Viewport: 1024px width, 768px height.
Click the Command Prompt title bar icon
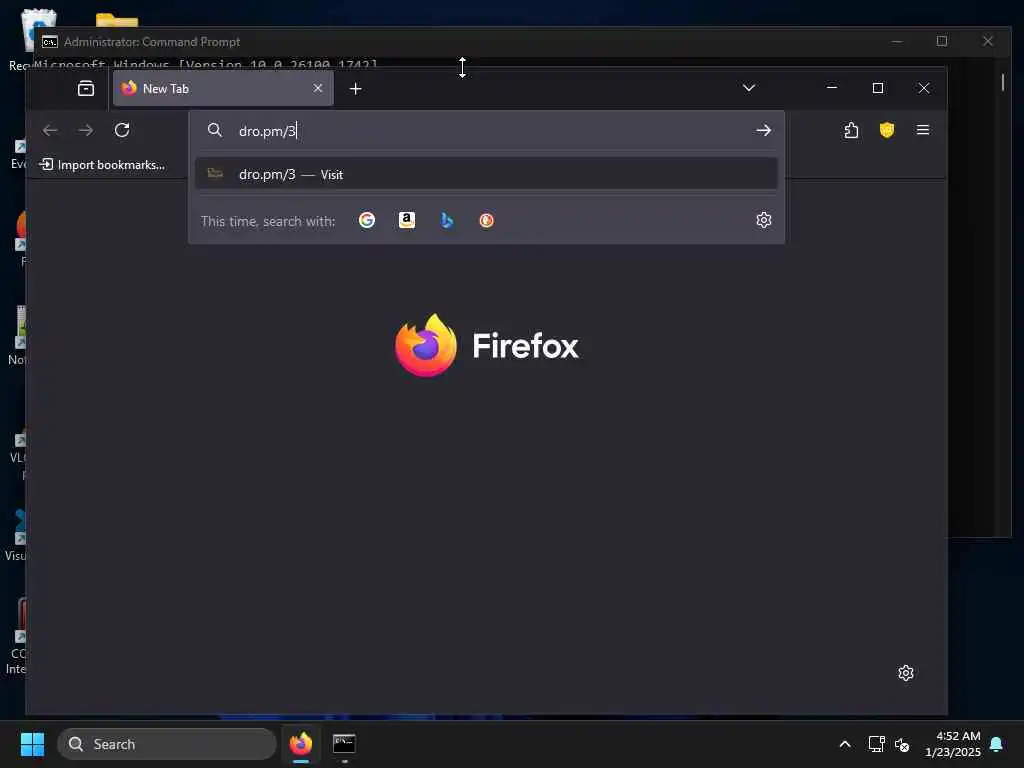tap(50, 42)
